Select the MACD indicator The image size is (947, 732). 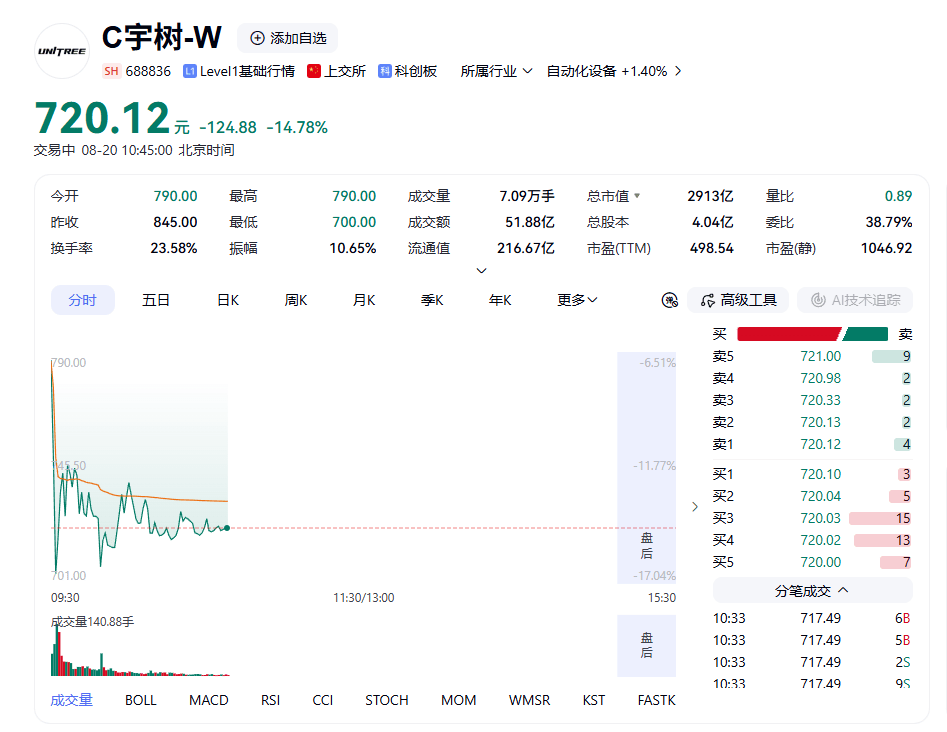(x=209, y=700)
